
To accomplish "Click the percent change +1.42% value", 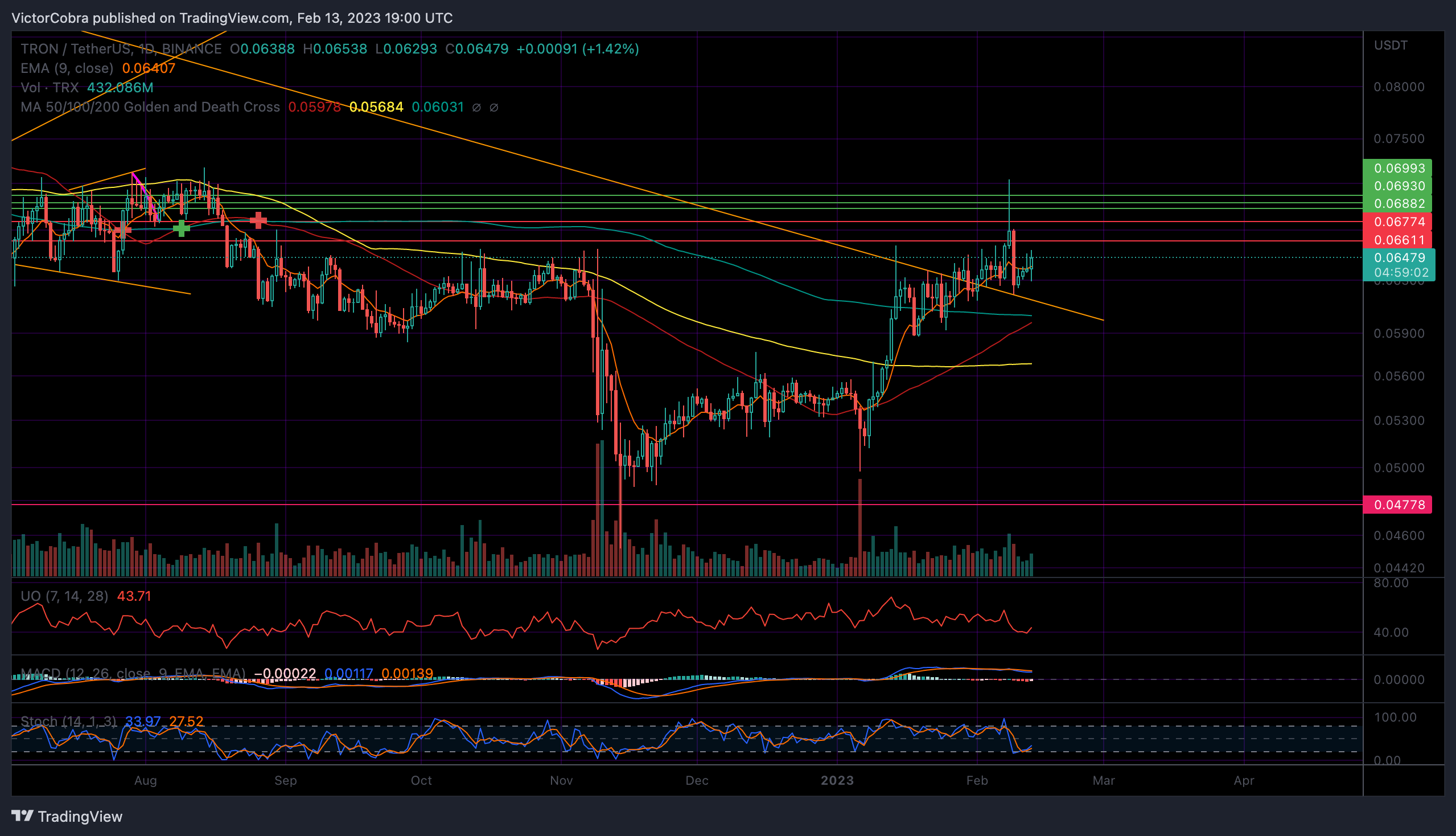I will 611,49.
